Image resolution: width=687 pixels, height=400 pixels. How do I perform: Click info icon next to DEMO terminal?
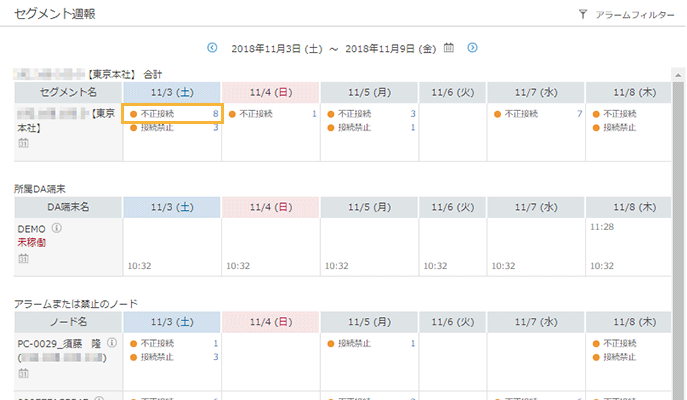point(56,228)
